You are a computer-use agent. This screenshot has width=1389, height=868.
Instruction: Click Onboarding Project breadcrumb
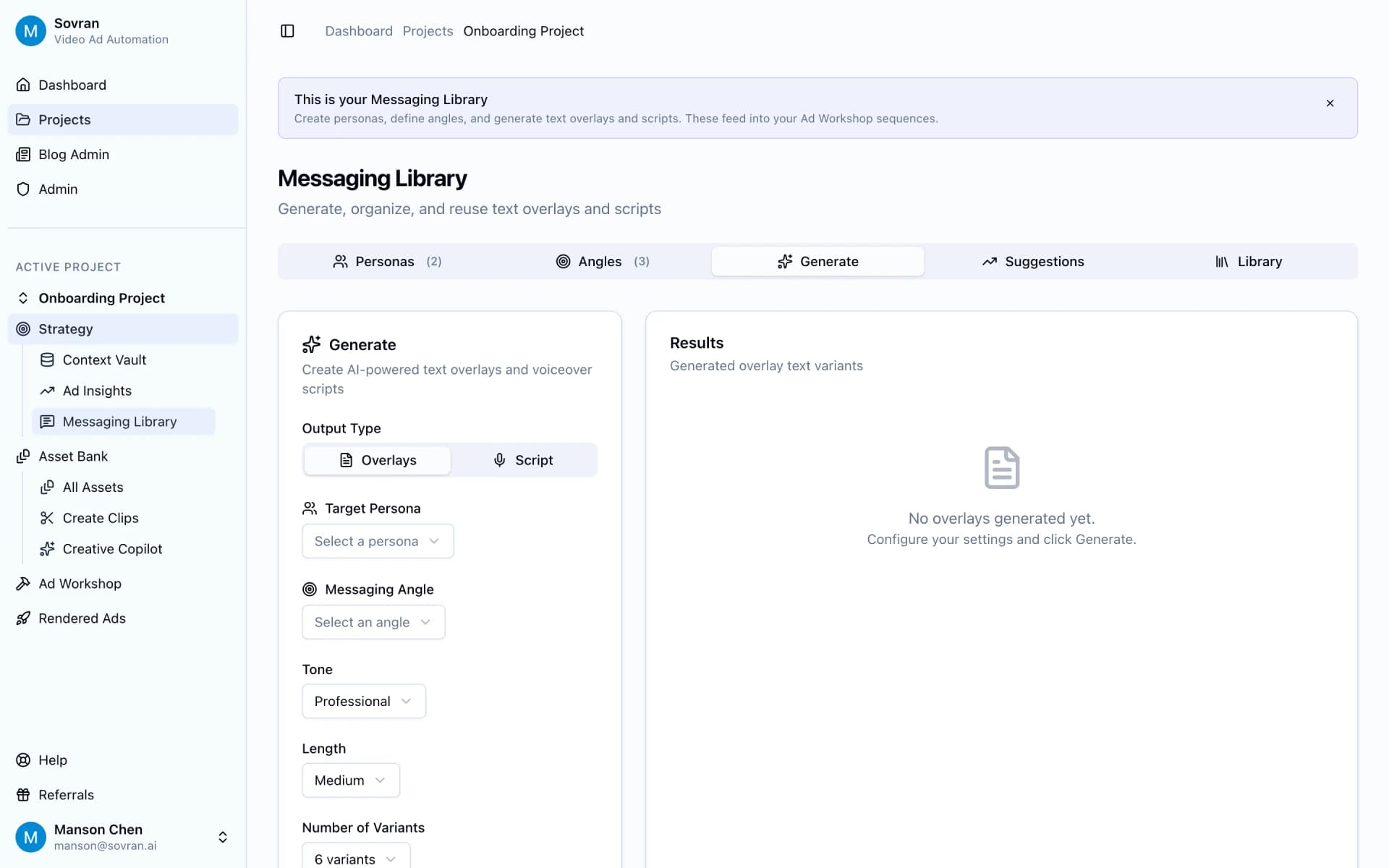pyautogui.click(x=524, y=31)
